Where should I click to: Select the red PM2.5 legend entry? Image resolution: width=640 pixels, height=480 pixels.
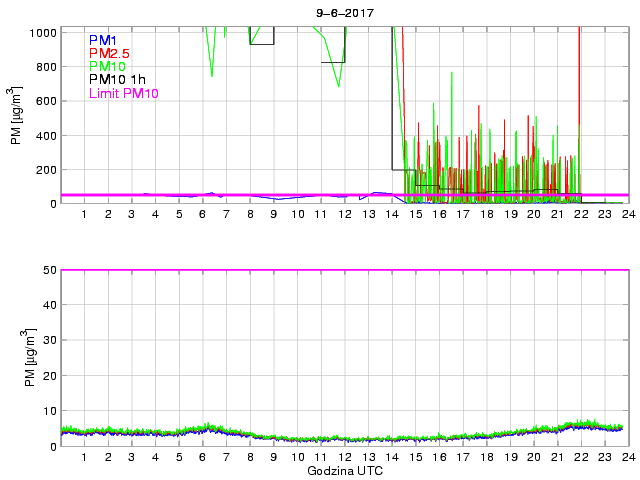click(108, 53)
